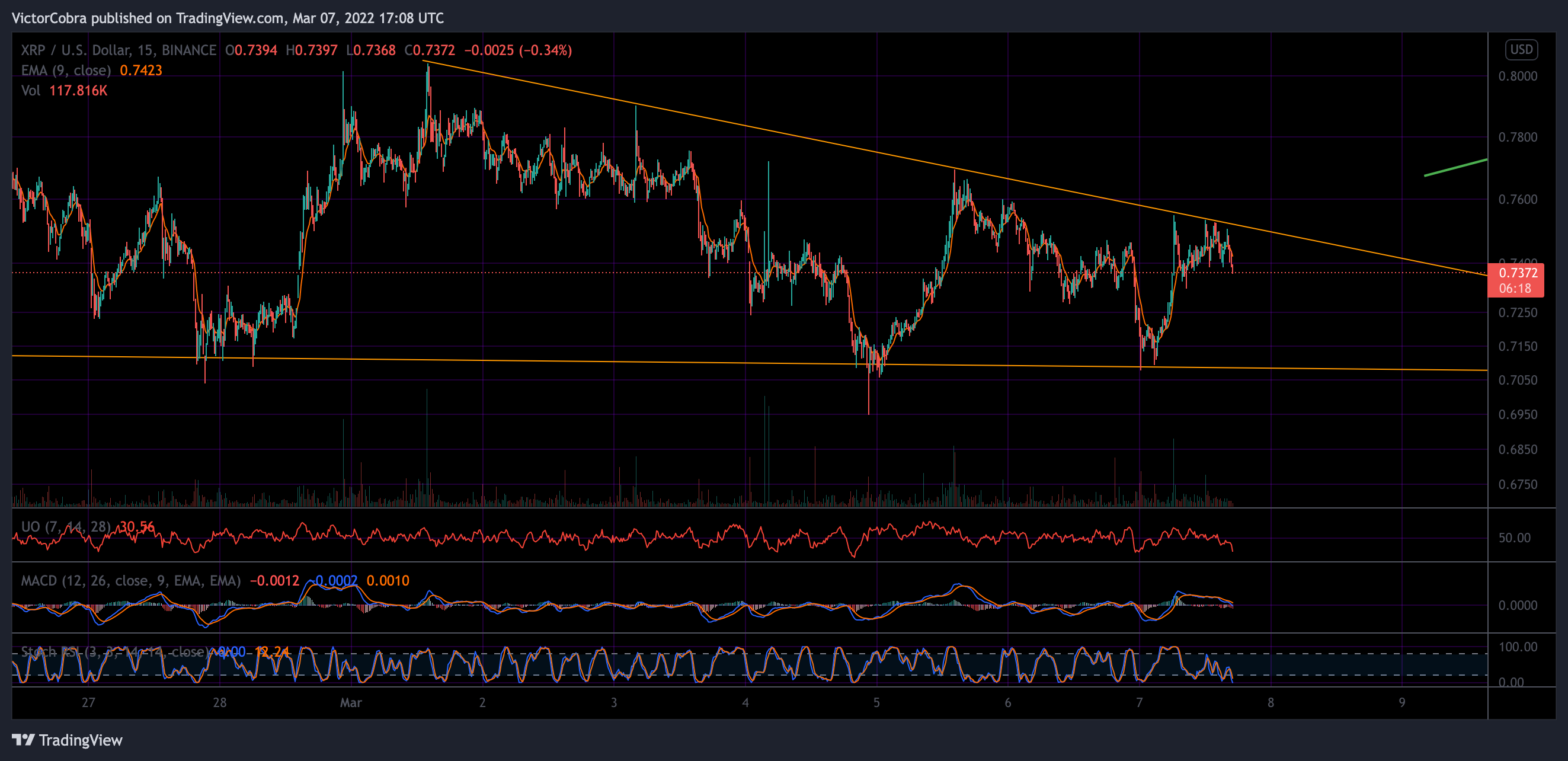Select the MACD (12, 26, close, 9) legend
Viewport: 1568px width, 761px height.
coord(130,580)
